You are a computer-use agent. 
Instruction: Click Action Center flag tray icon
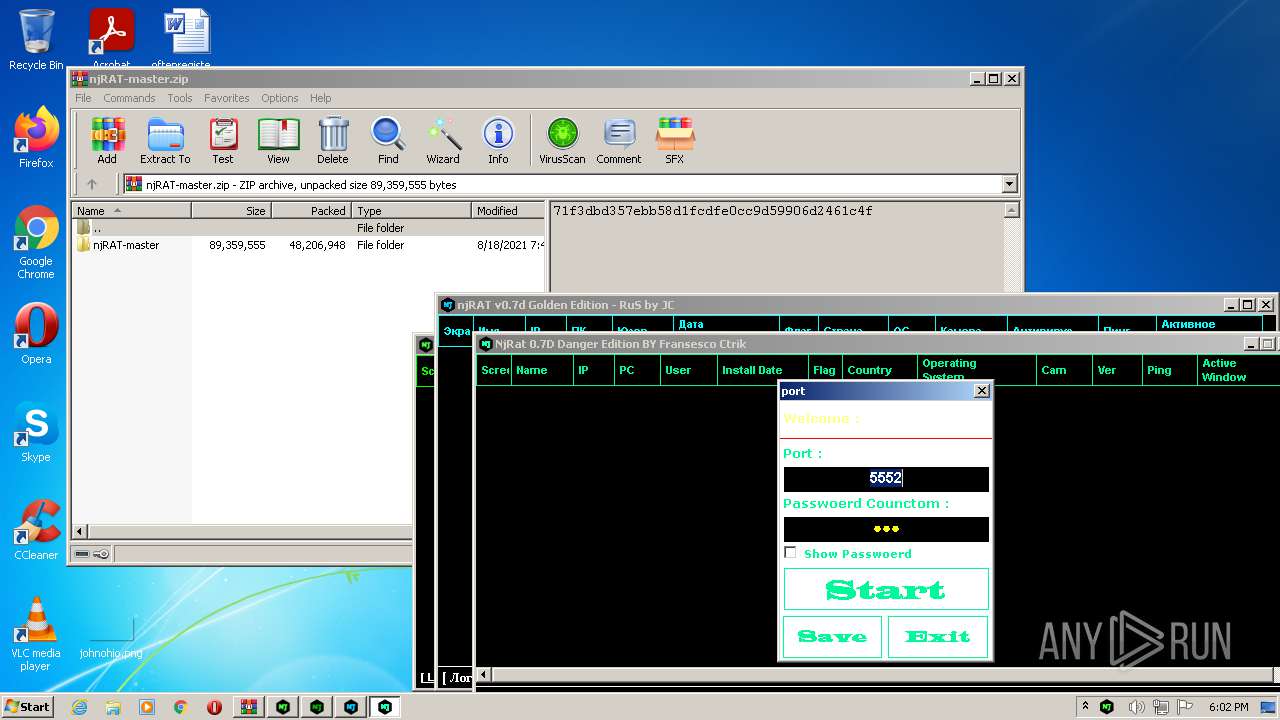coord(1184,707)
